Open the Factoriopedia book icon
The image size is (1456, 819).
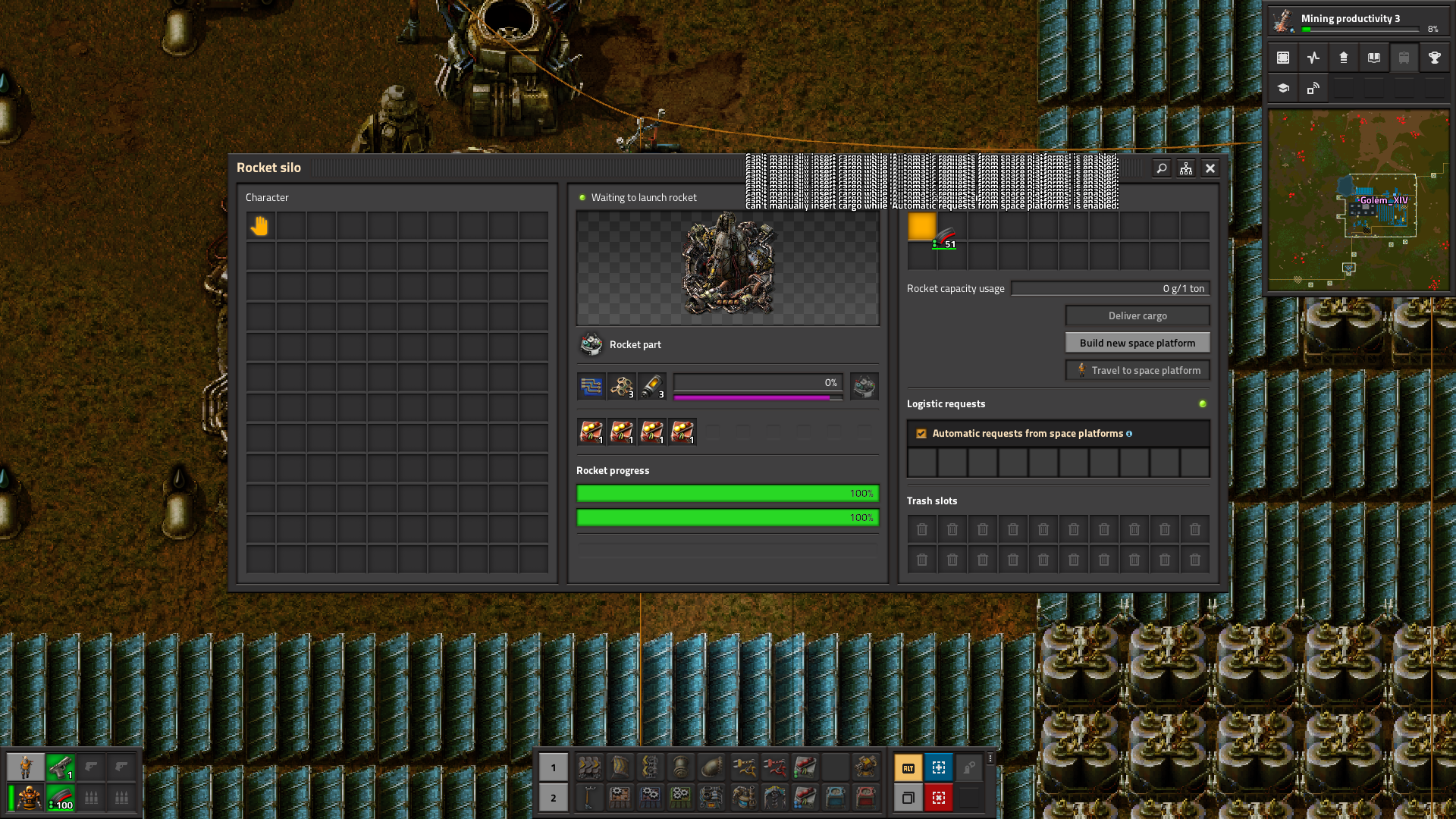[x=1374, y=58]
